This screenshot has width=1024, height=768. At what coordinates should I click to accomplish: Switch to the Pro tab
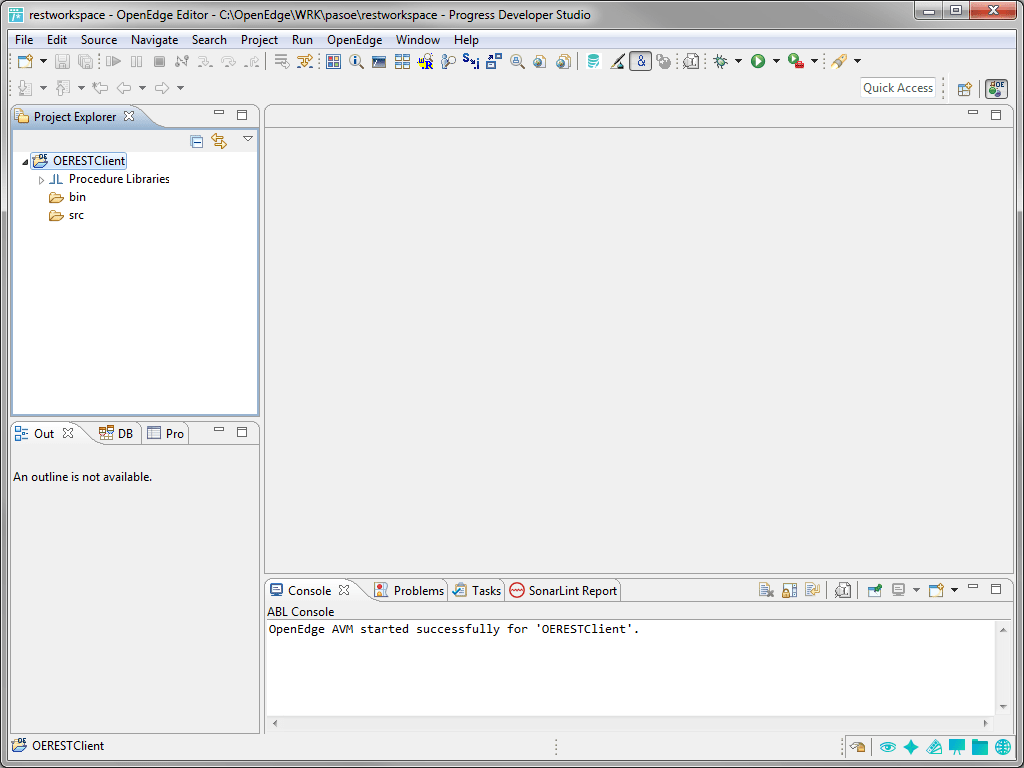166,434
